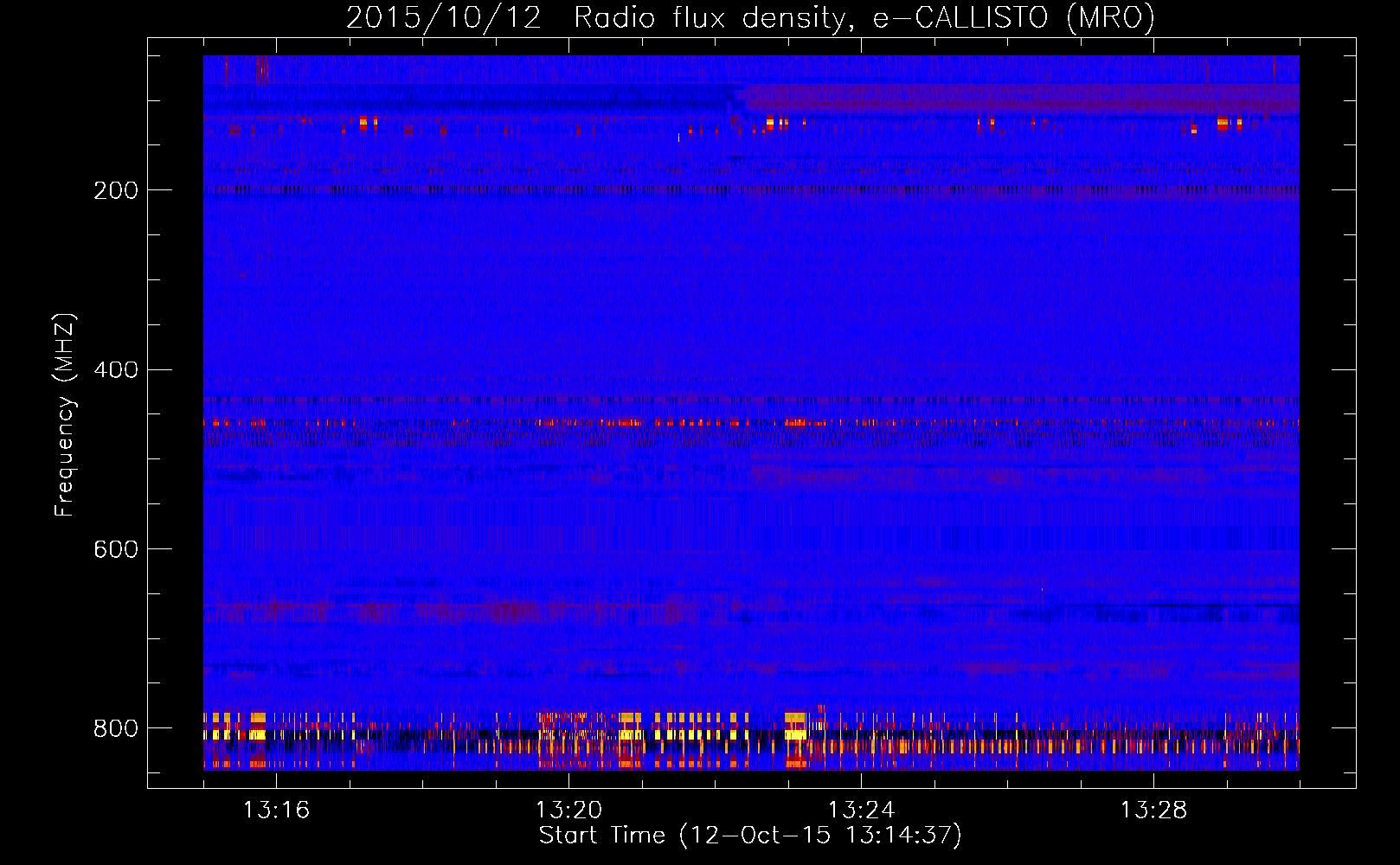Click the 'Frequency (MHZ)' axis label

pos(65,414)
